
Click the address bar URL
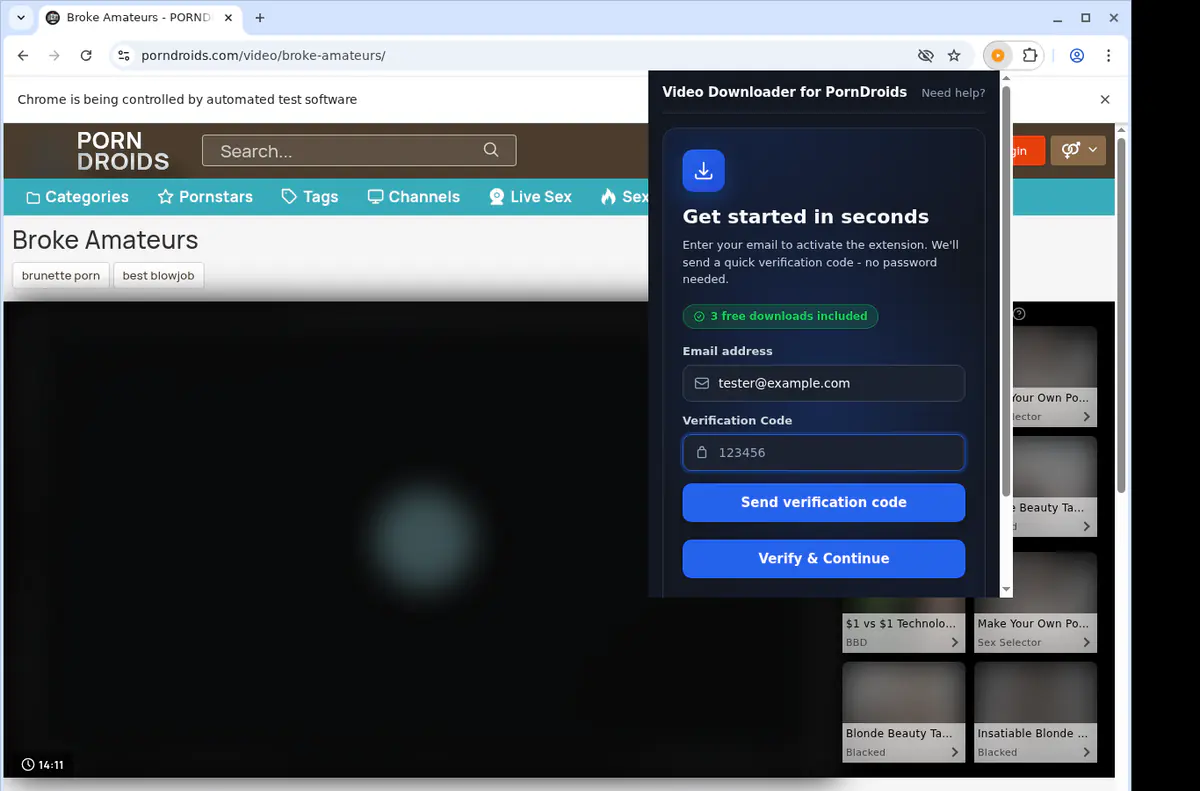click(263, 56)
